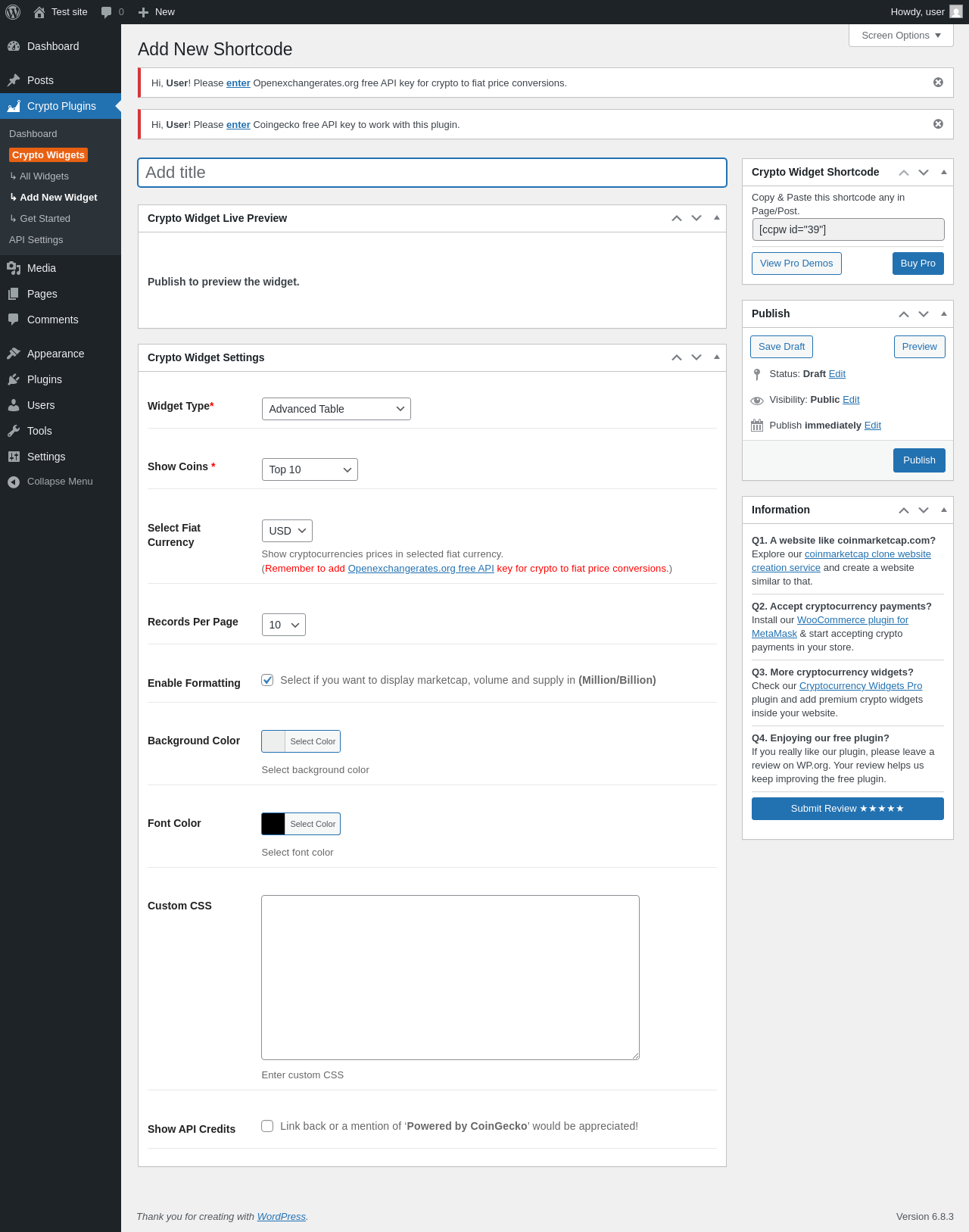Collapse the Crypto Widget Live Preview panel
Viewport: 969px width, 1232px height.
pyautogui.click(x=717, y=218)
